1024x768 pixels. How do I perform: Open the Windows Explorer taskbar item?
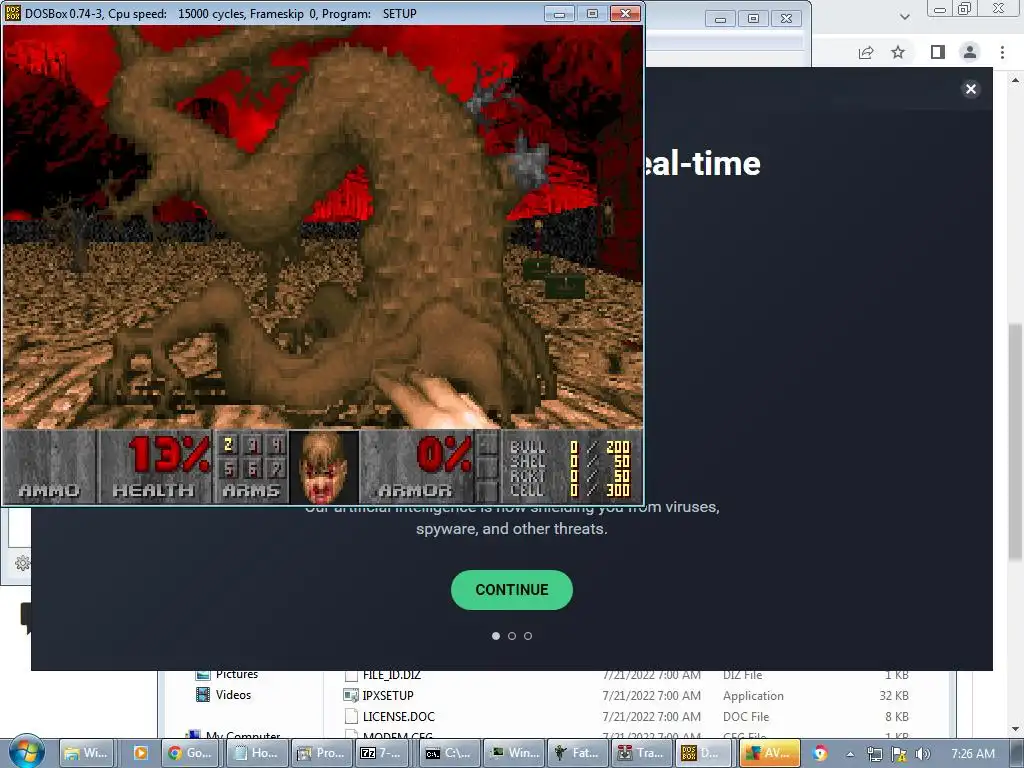pyautogui.click(x=86, y=753)
